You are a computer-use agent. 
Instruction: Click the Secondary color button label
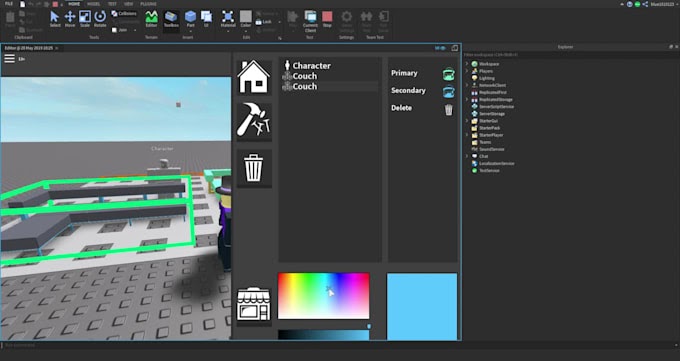(408, 91)
